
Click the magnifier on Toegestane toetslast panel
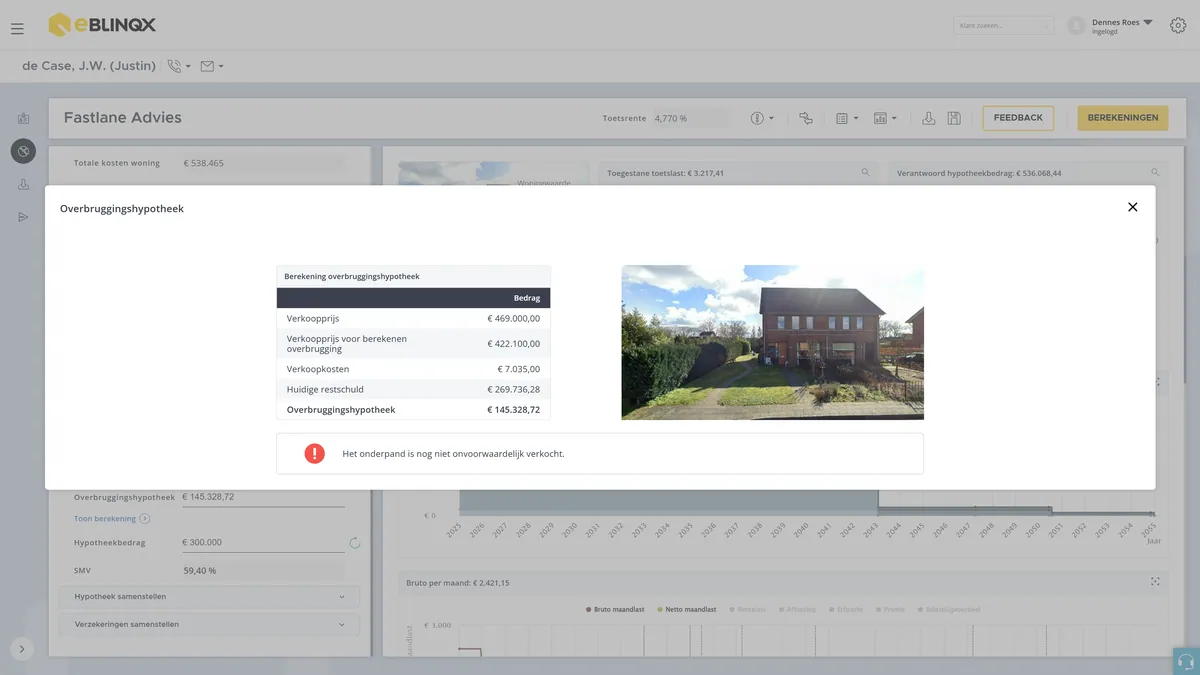865,173
